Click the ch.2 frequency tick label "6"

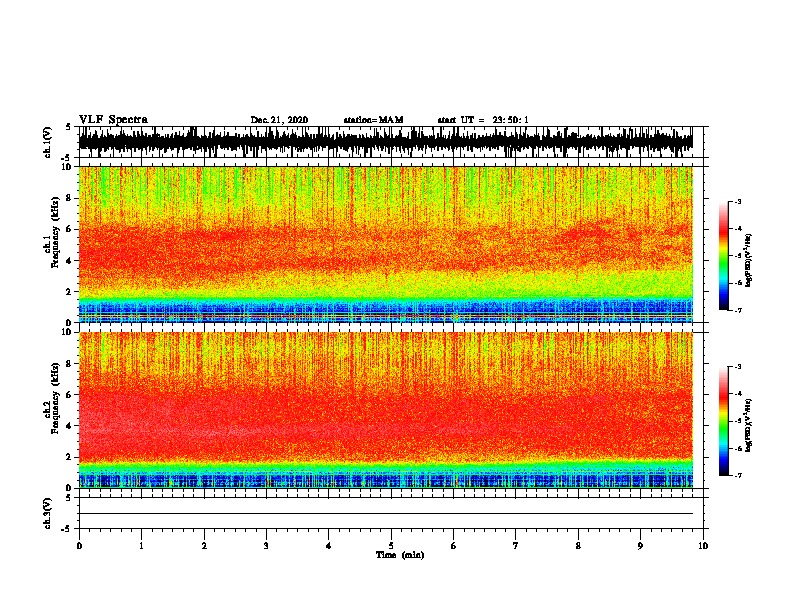click(x=69, y=395)
